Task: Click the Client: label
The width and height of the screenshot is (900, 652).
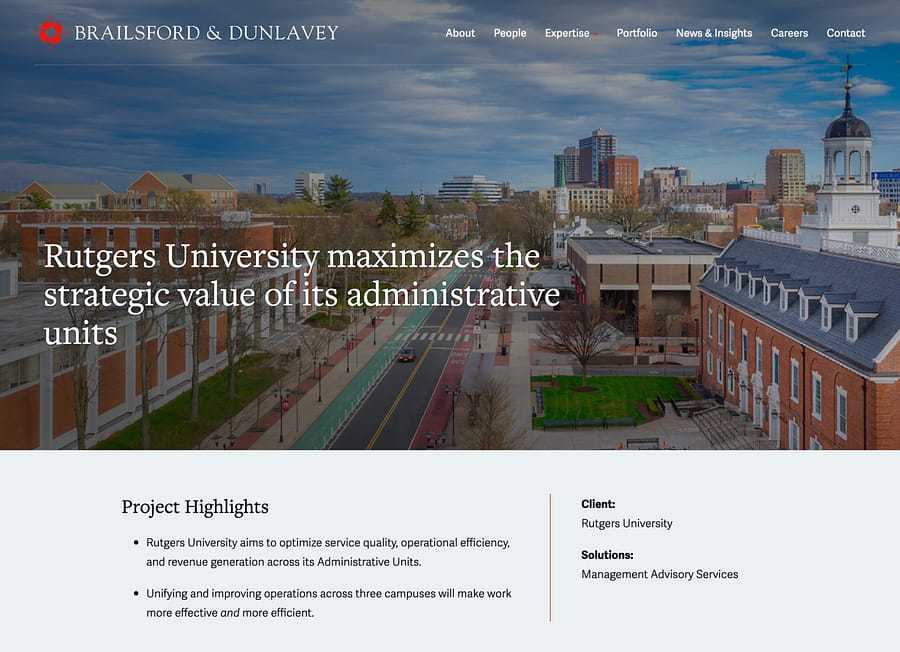Action: tap(598, 504)
